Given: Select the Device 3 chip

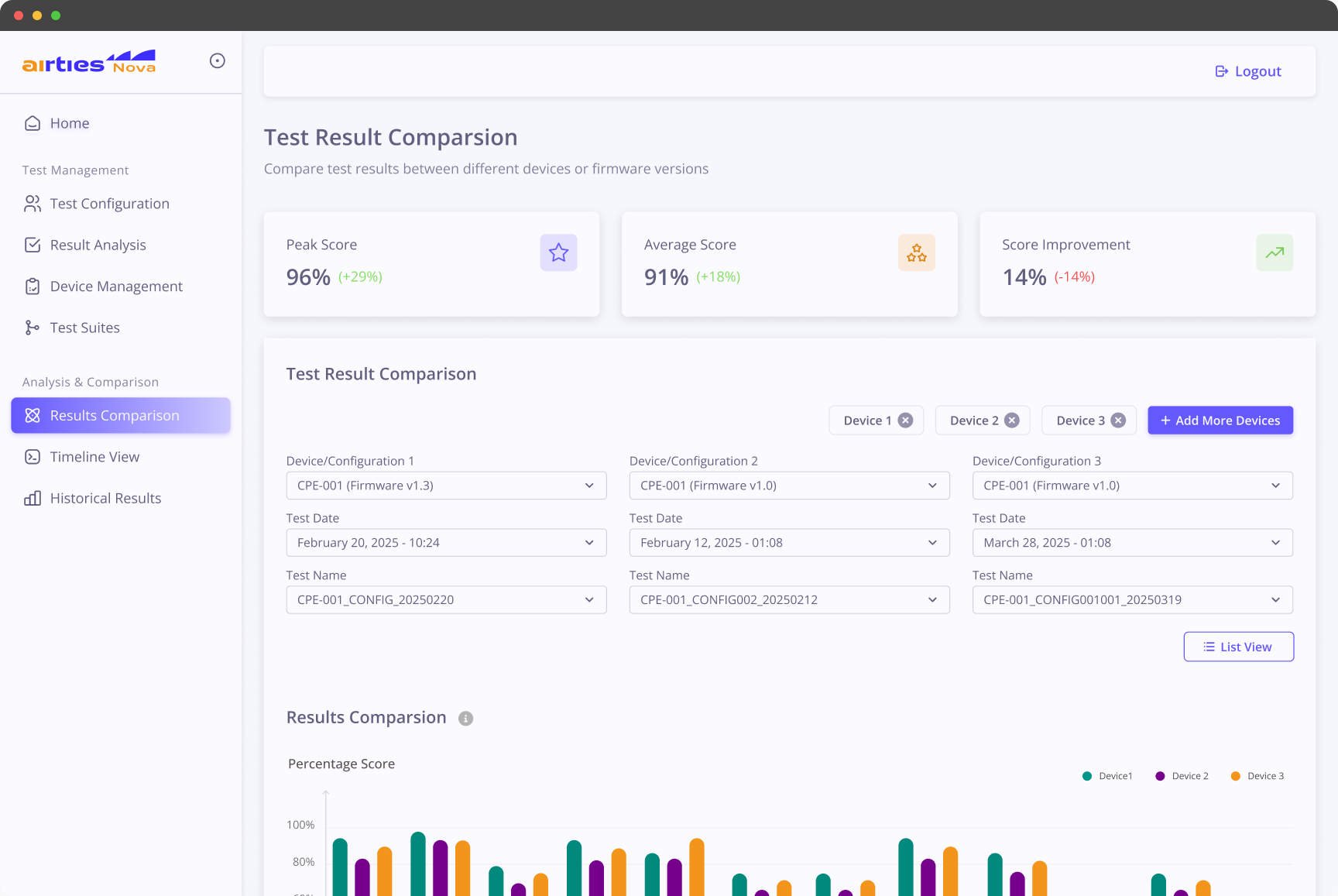Looking at the screenshot, I should click(x=1089, y=421).
